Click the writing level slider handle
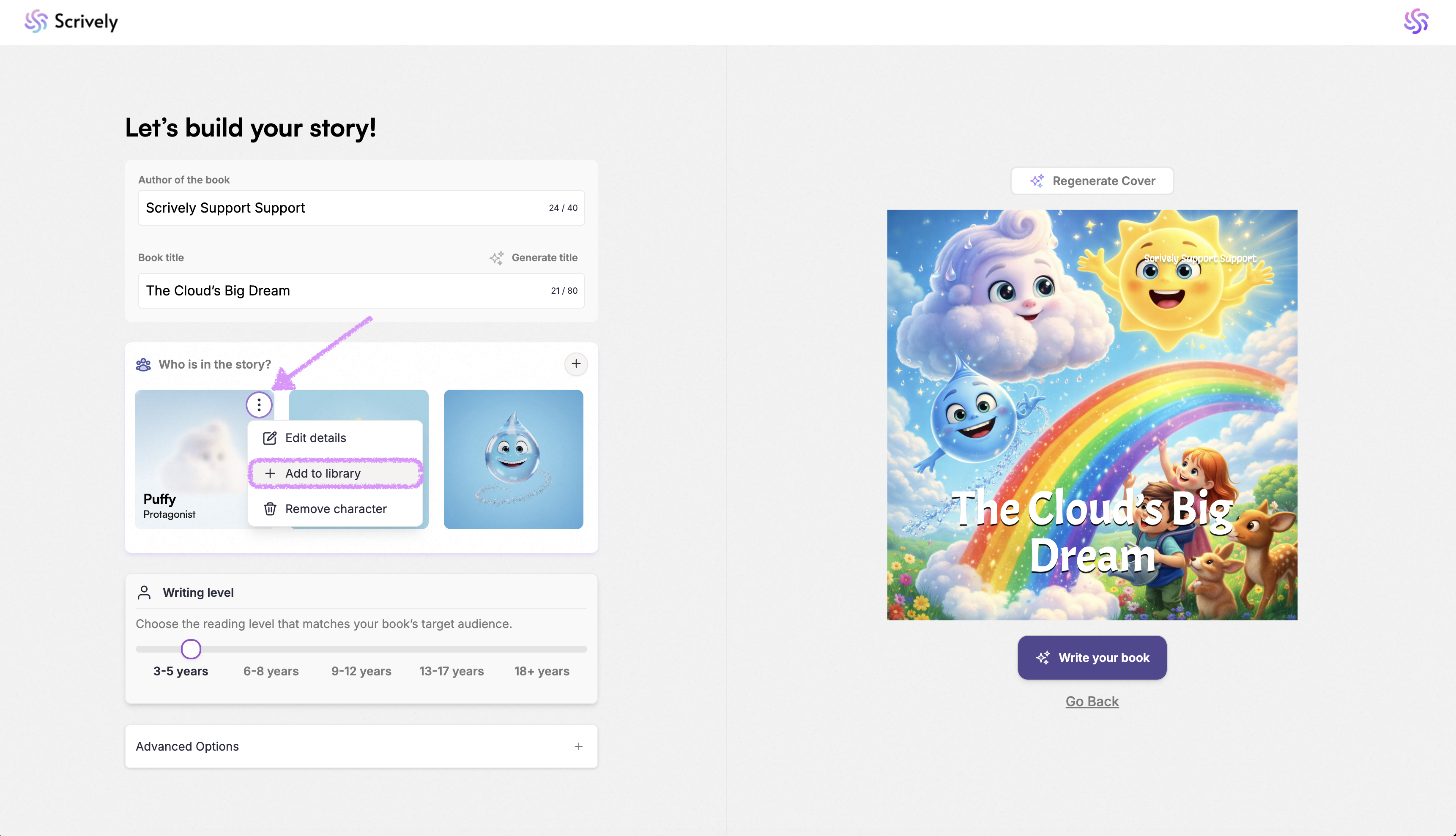The height and width of the screenshot is (836, 1456). click(x=191, y=649)
